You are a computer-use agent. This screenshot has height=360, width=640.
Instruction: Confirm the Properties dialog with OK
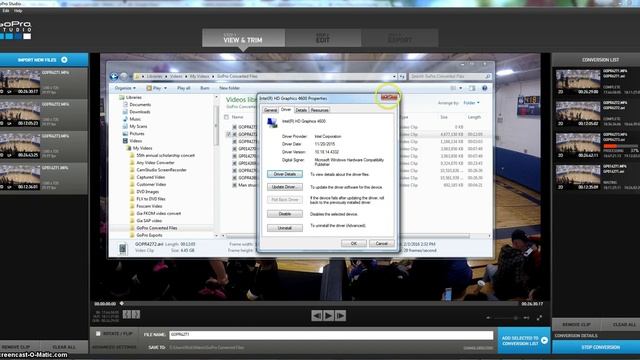353,243
